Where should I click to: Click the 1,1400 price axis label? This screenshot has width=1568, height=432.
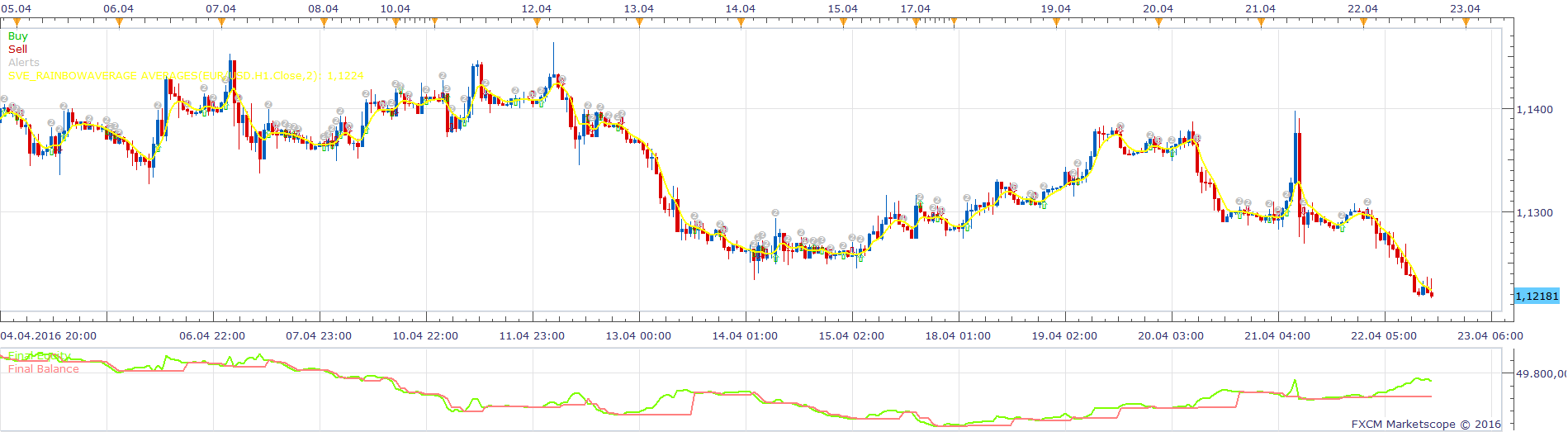tap(1534, 109)
